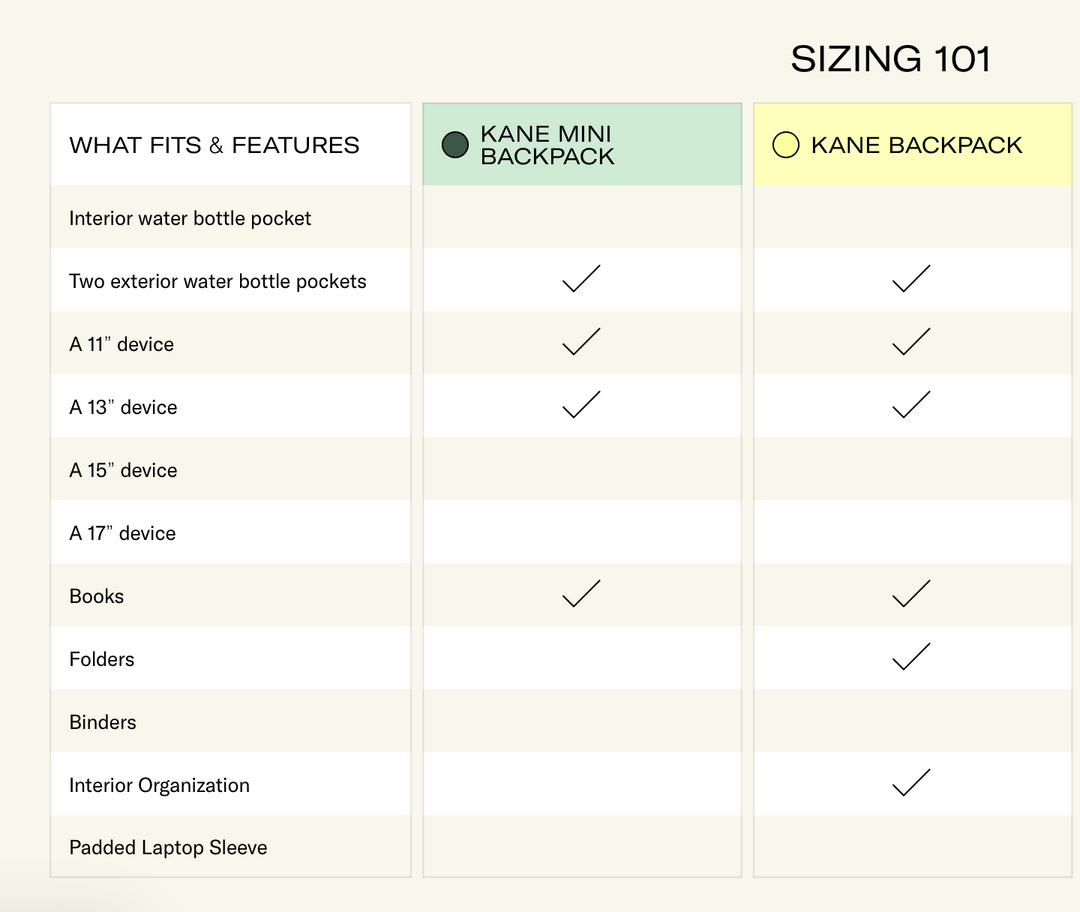Select the yellow Kane Backpack color circle
Screen dimensions: 1080x912
coord(786,145)
